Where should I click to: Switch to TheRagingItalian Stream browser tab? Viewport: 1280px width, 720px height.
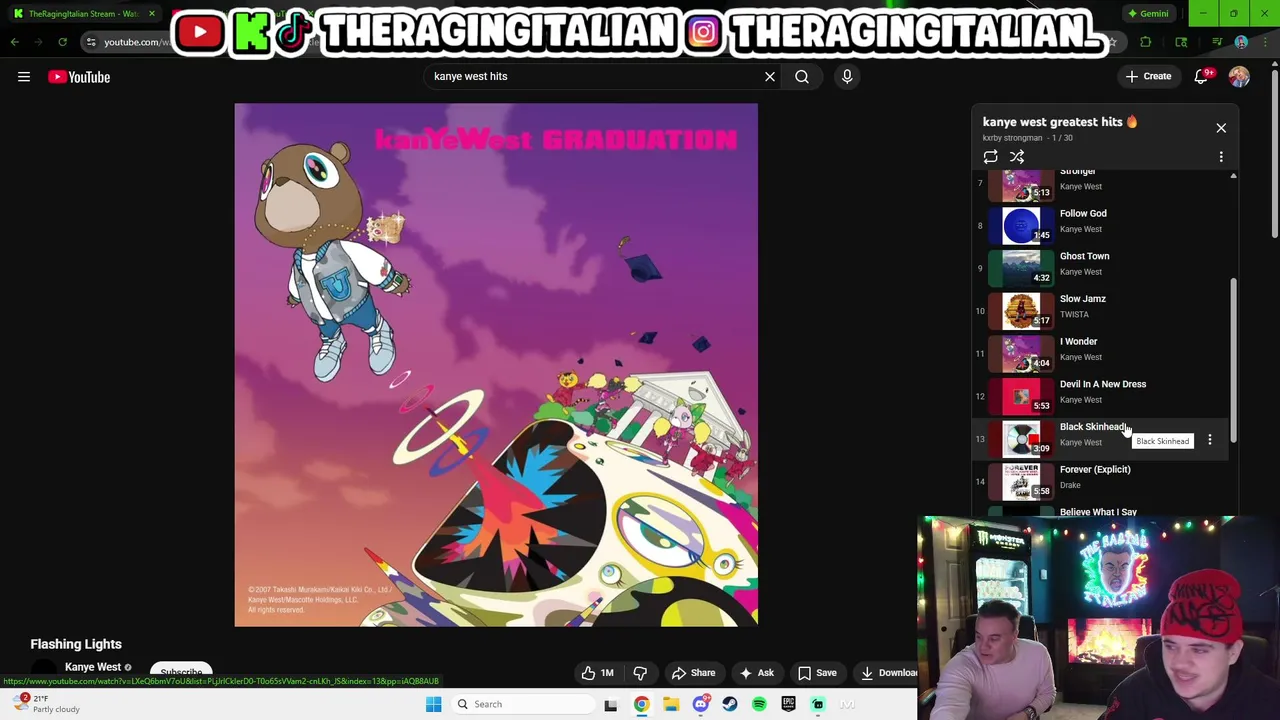84,14
